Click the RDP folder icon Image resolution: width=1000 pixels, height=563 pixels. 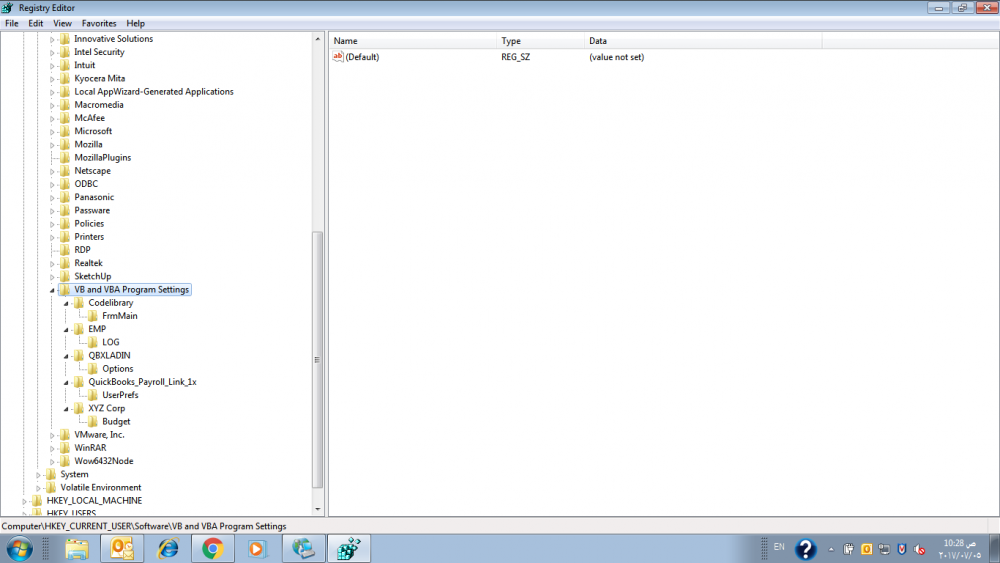pyautogui.click(x=65, y=250)
